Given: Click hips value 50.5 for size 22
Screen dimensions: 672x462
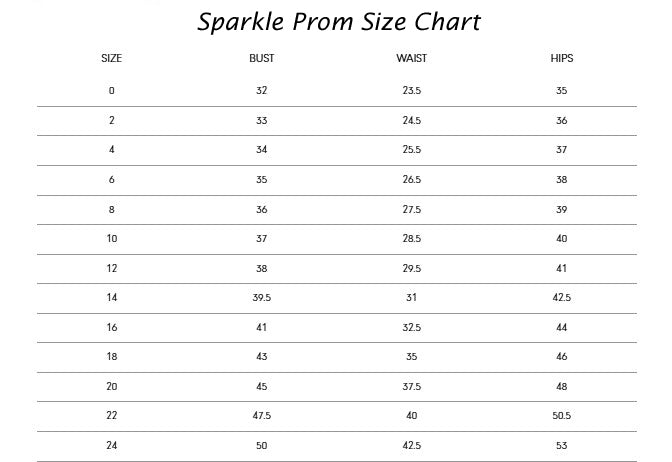Looking at the screenshot, I should click(562, 416).
